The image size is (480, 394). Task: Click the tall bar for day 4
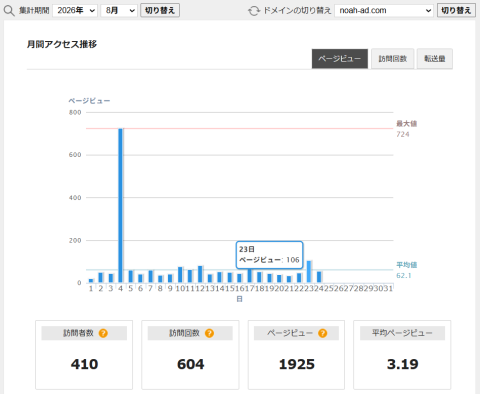point(120,205)
